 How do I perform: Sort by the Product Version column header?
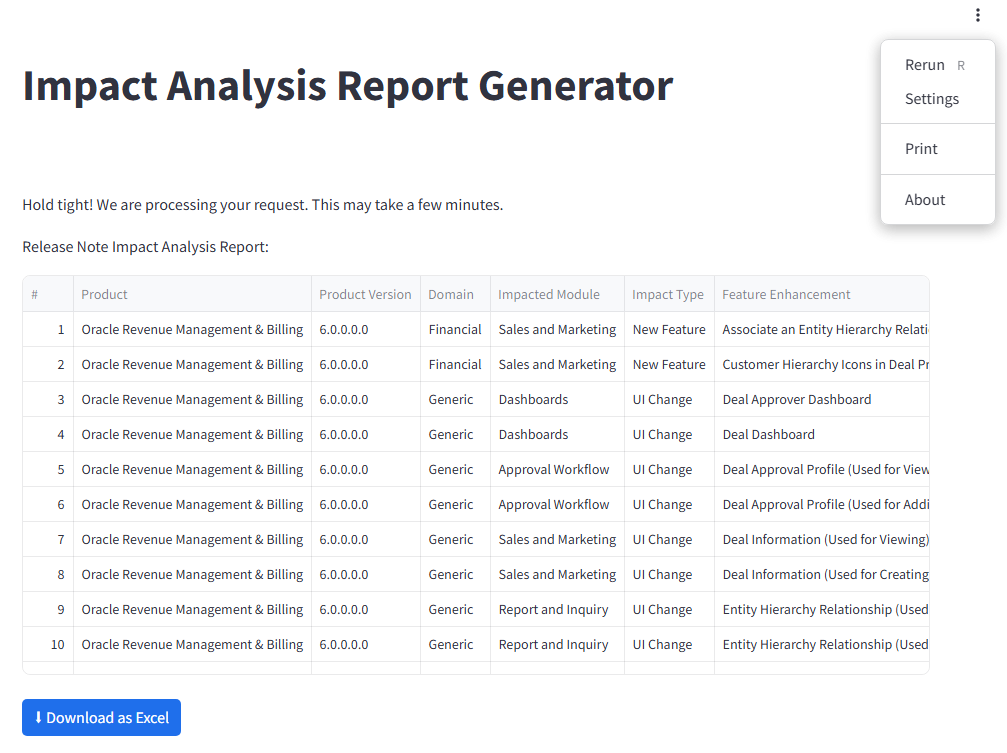tap(365, 294)
